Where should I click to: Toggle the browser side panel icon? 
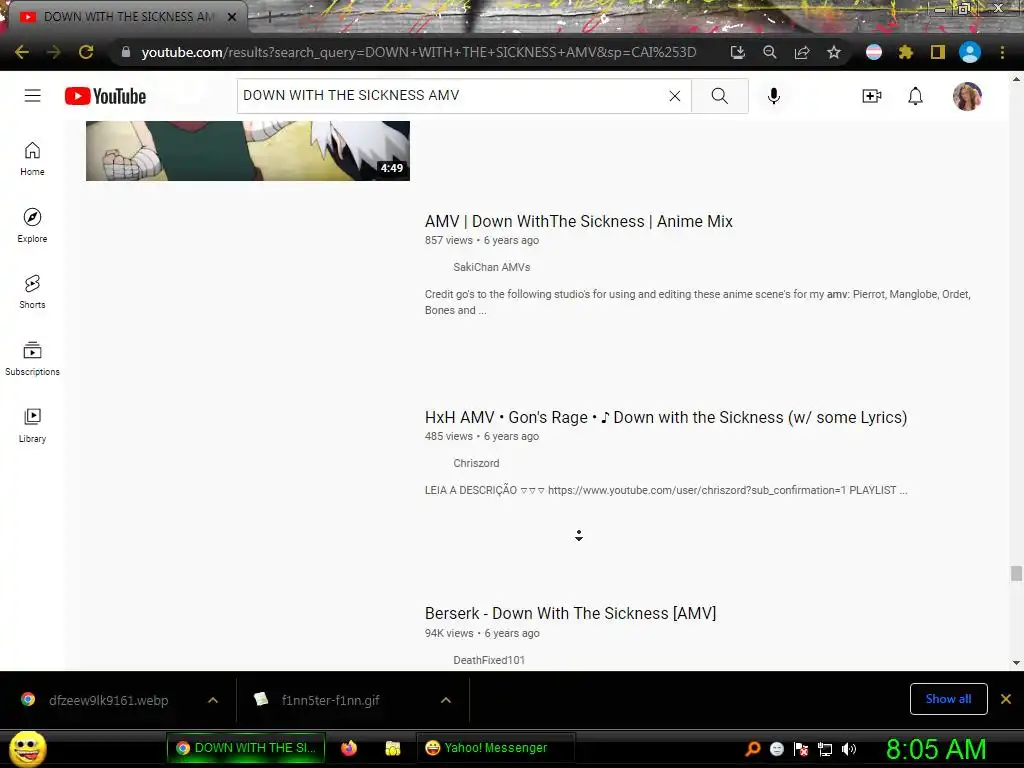click(x=938, y=52)
